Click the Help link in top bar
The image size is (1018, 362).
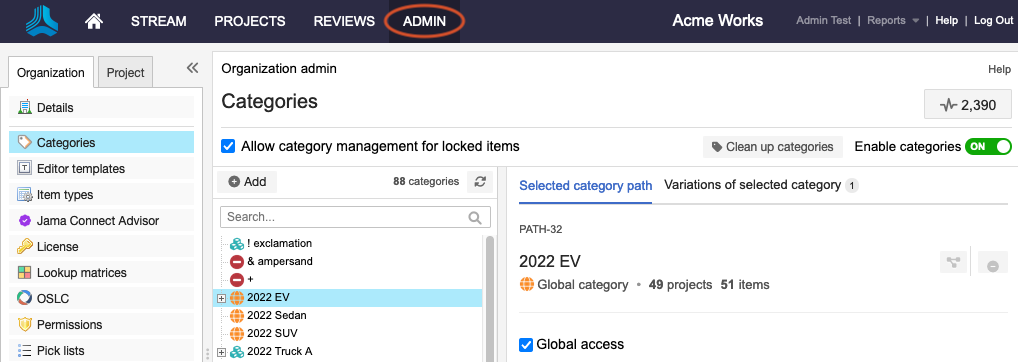tap(946, 21)
